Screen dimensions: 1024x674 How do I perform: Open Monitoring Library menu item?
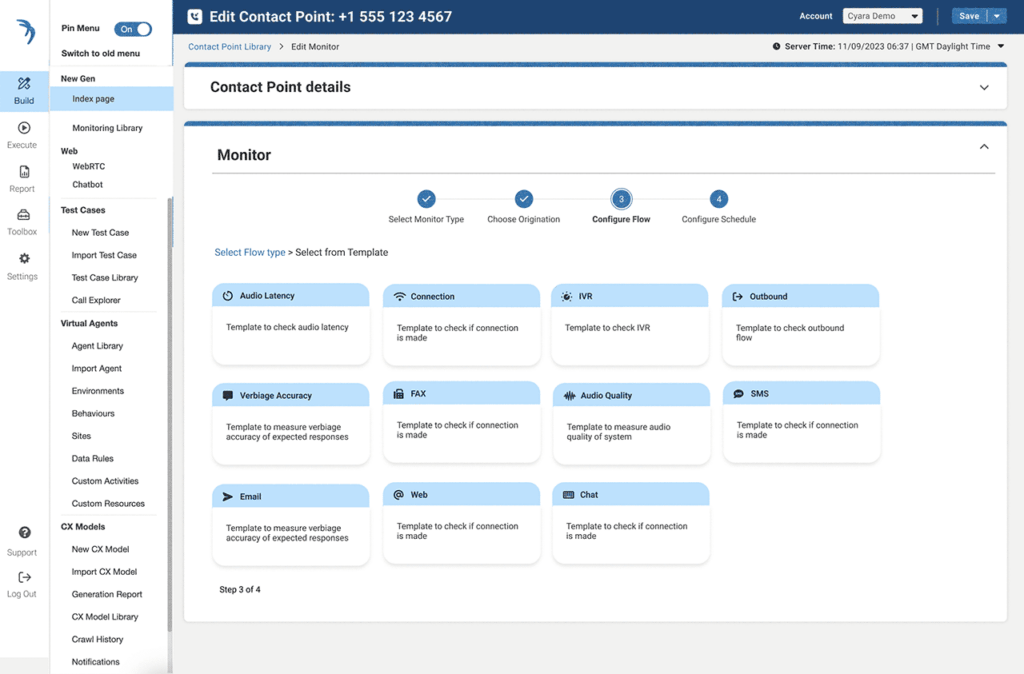pyautogui.click(x=107, y=128)
